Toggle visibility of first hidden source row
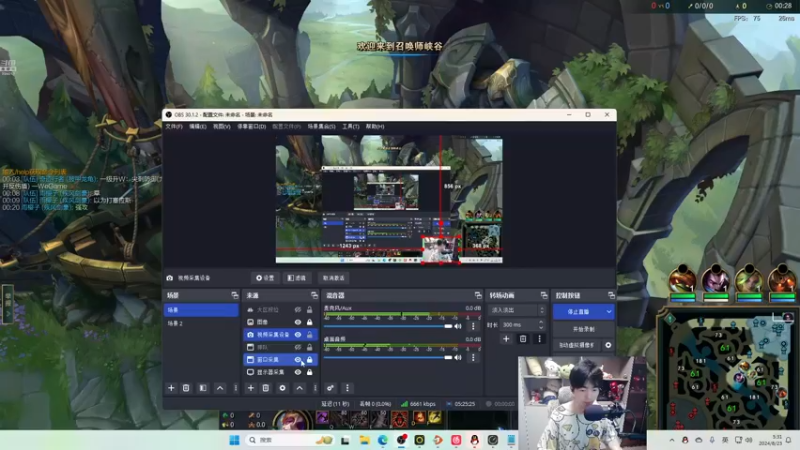 (298, 310)
